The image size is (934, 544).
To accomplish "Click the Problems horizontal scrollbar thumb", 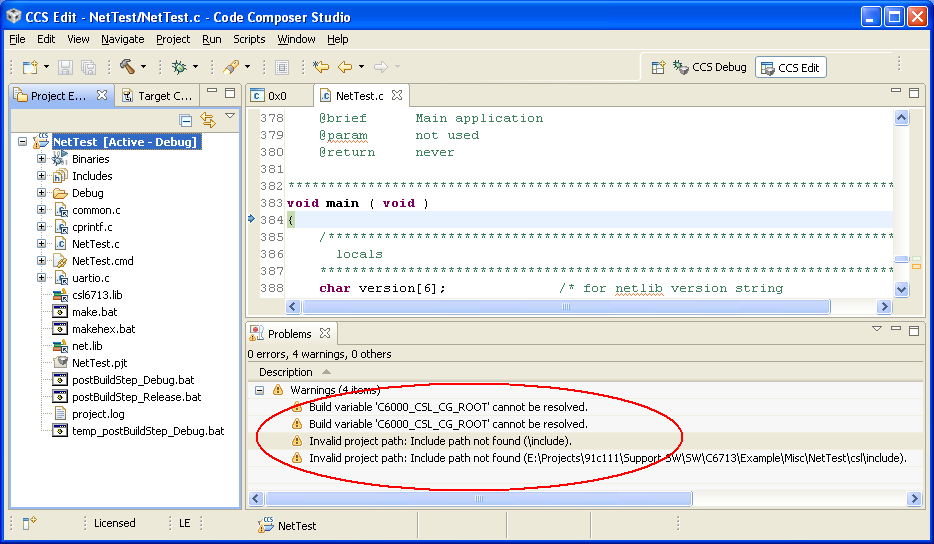I will point(478,498).
